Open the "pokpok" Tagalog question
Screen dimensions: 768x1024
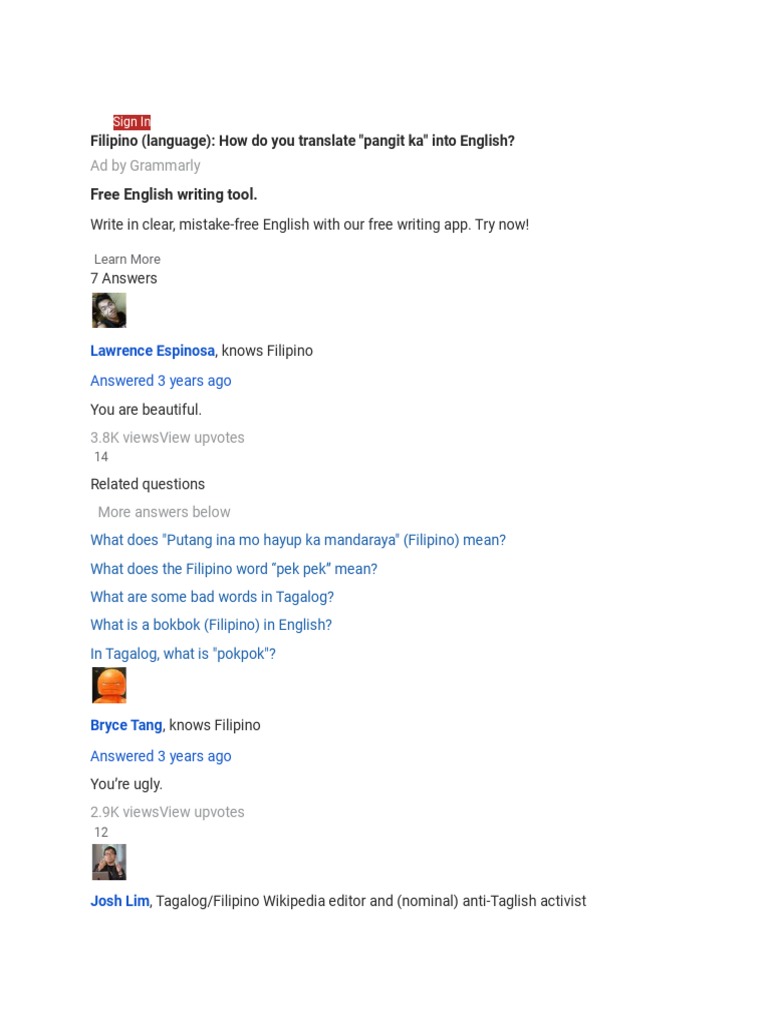coord(183,654)
